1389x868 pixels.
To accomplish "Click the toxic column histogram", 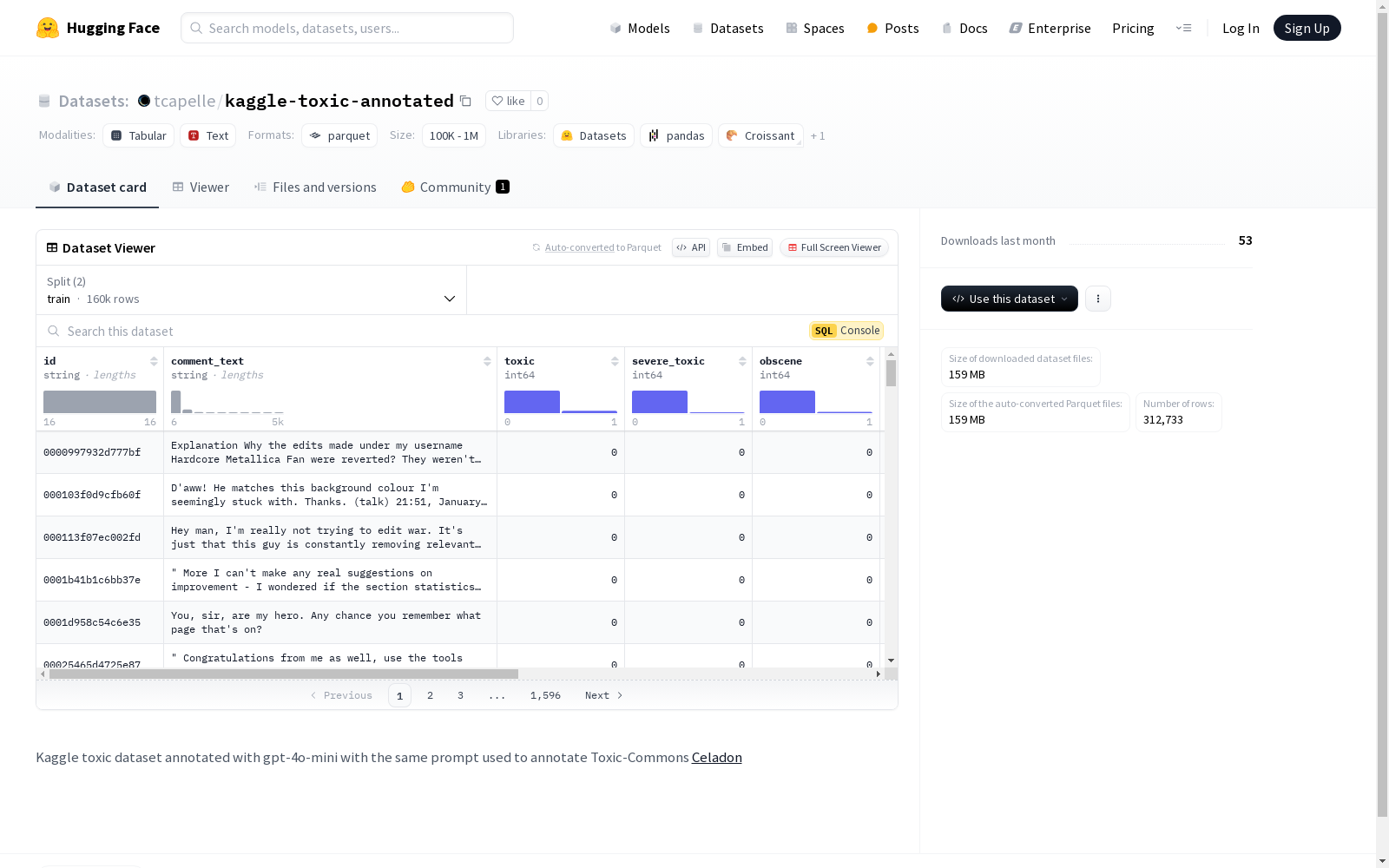I will point(561,402).
